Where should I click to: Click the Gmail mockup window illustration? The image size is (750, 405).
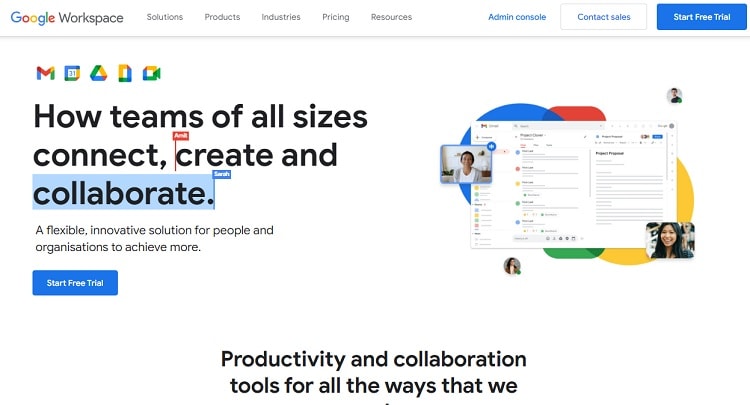[574, 185]
